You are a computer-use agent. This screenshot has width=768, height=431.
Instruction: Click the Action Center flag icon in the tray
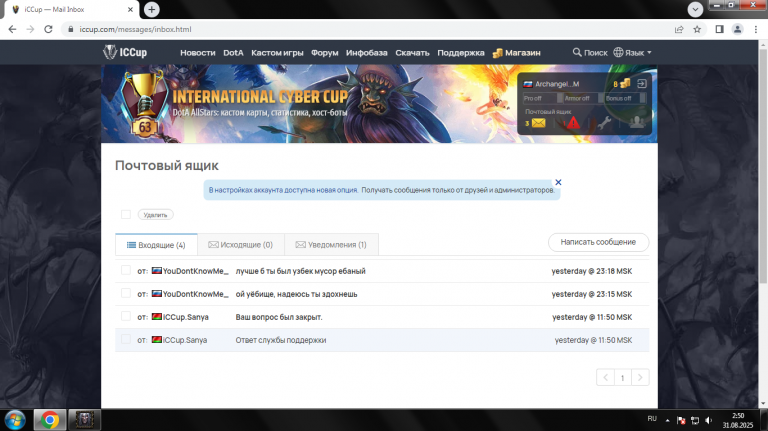681,420
